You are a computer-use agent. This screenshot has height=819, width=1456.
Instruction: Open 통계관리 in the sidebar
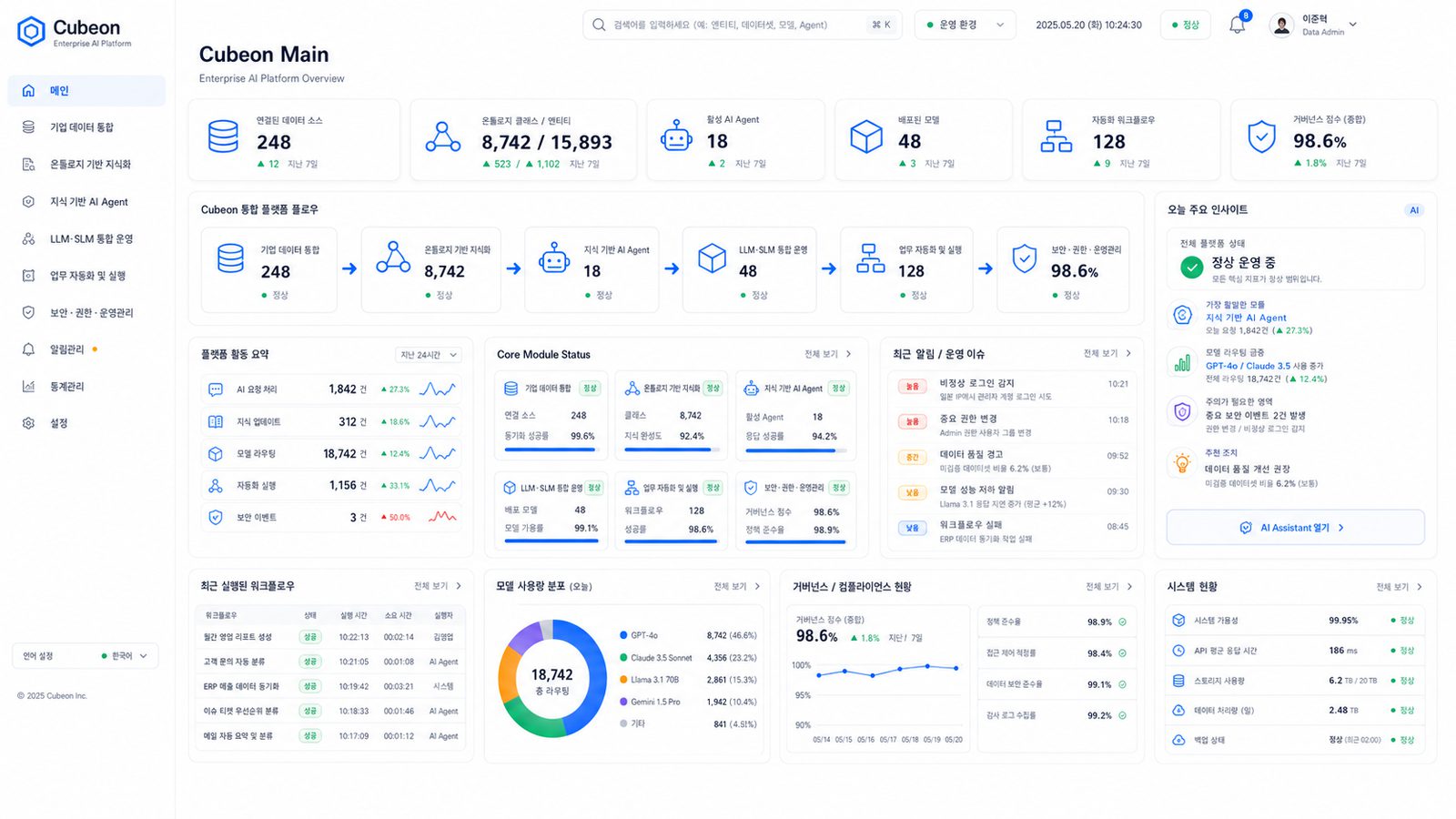tap(86, 387)
